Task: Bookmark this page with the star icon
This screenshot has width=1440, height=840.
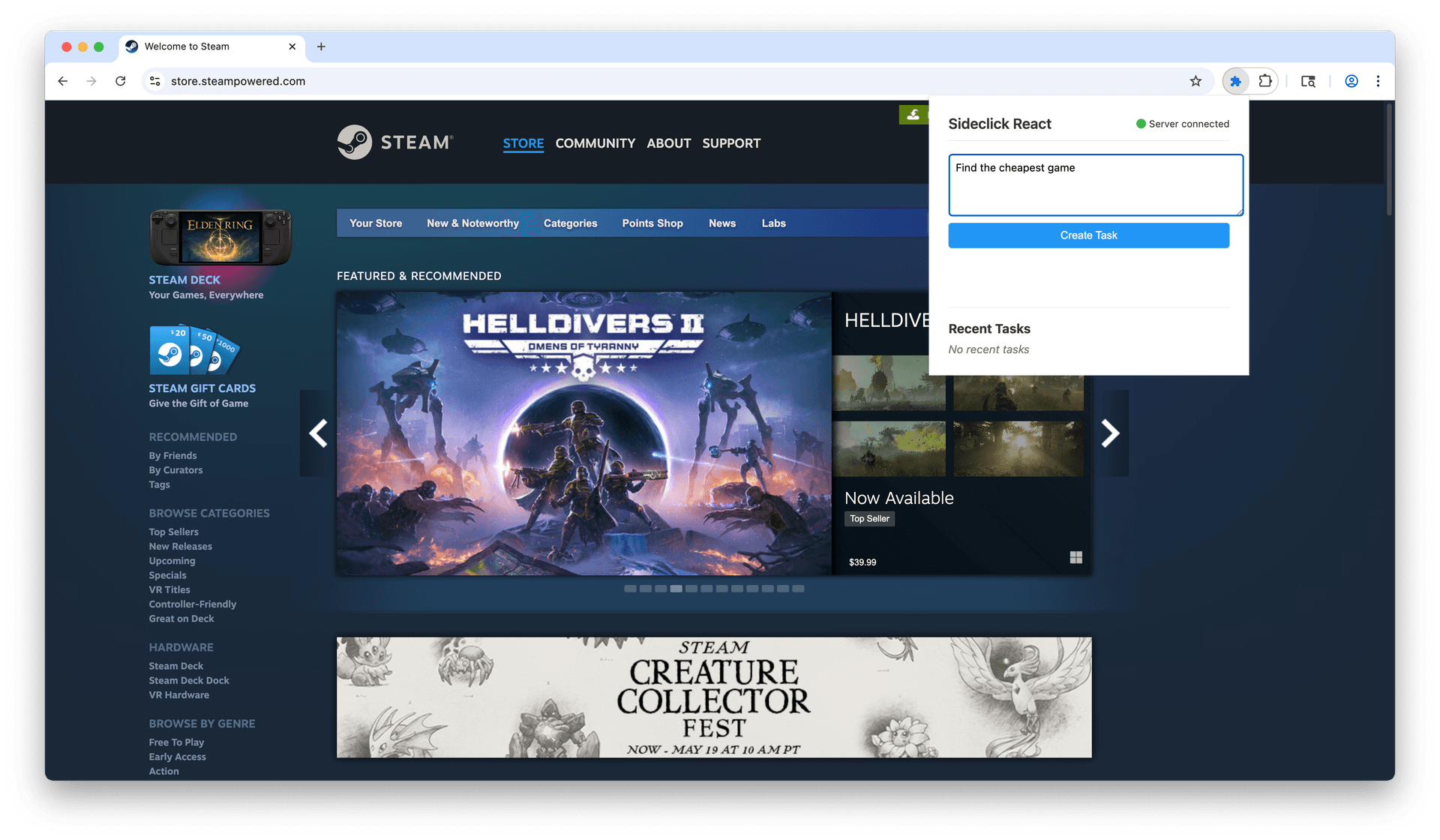Action: click(1195, 81)
